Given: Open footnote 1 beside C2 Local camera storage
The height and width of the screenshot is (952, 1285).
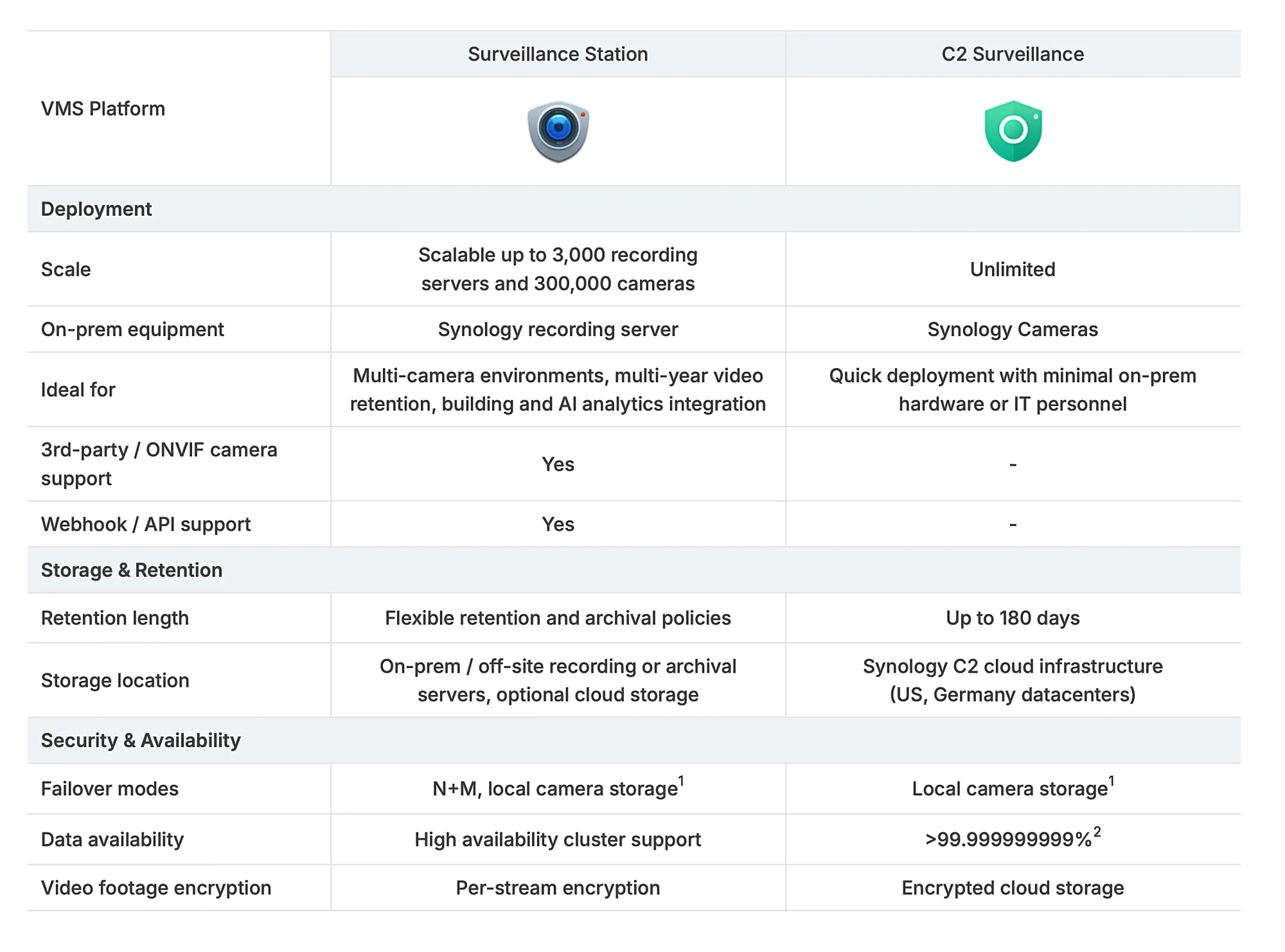Looking at the screenshot, I should click(x=1111, y=781).
